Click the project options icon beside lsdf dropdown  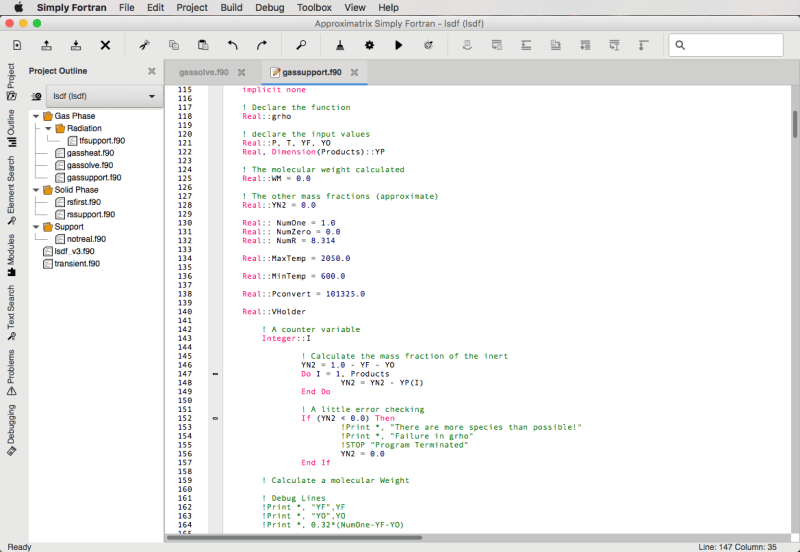[36, 96]
